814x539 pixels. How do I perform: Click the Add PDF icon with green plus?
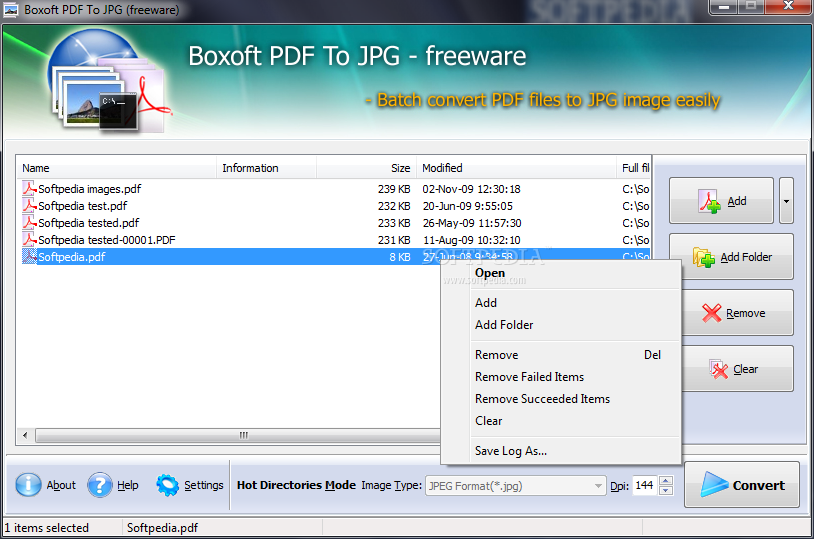[710, 201]
